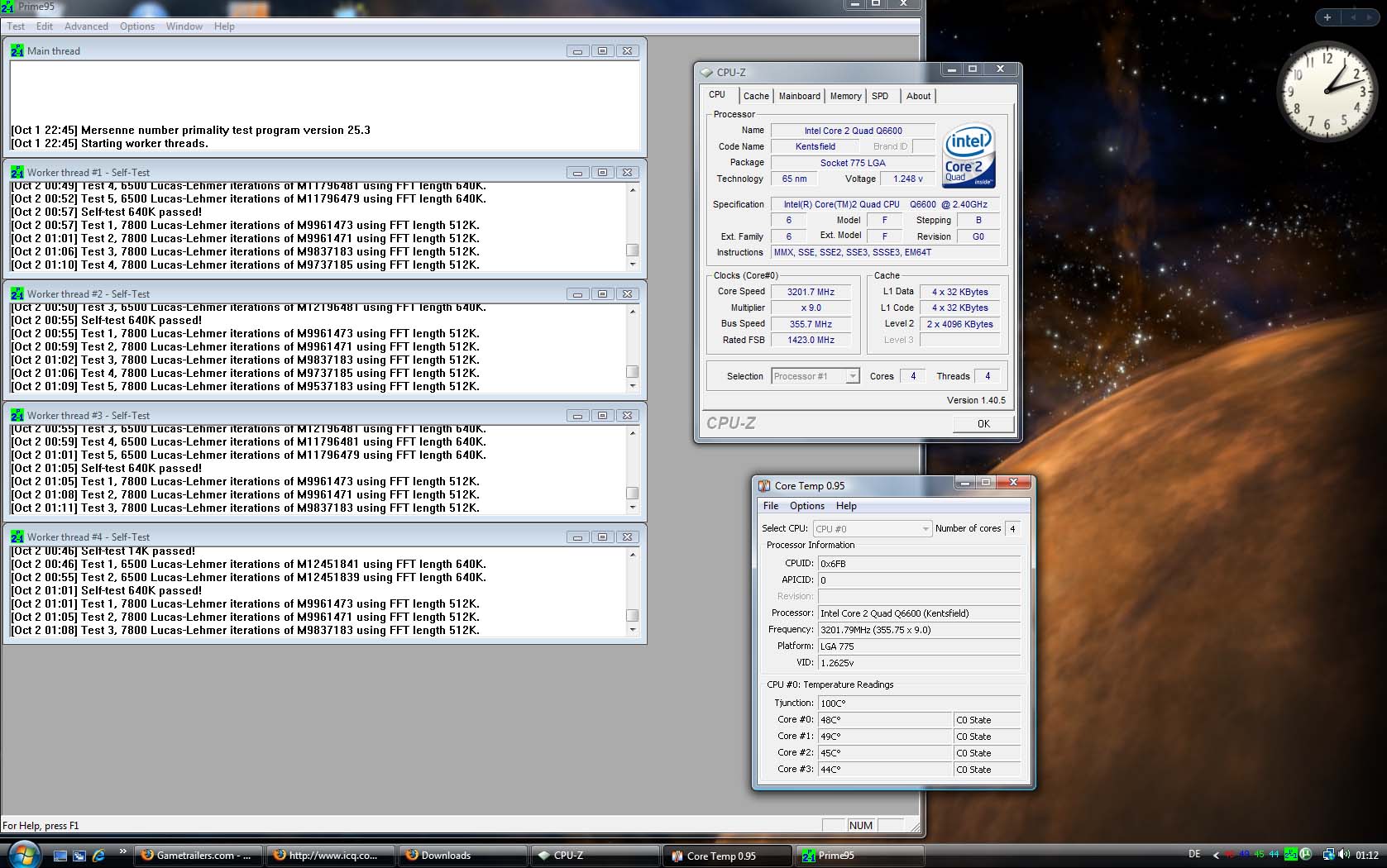Click scroll up arrow in Worker thread #2
1387x868 pixels.
pyautogui.click(x=633, y=312)
